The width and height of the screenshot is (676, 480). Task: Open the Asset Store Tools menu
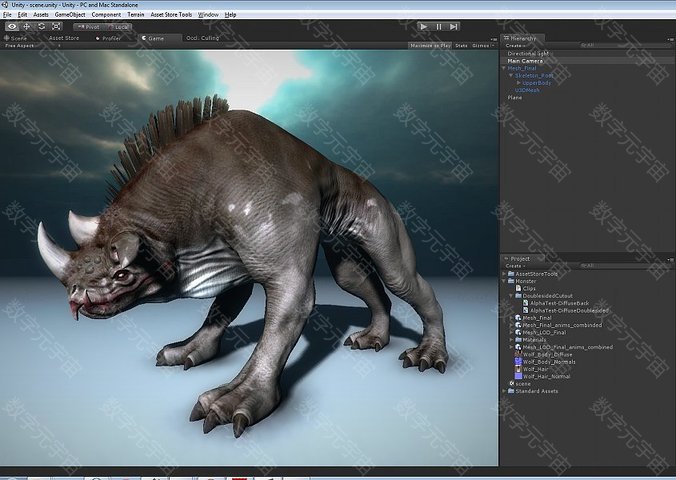click(x=171, y=14)
